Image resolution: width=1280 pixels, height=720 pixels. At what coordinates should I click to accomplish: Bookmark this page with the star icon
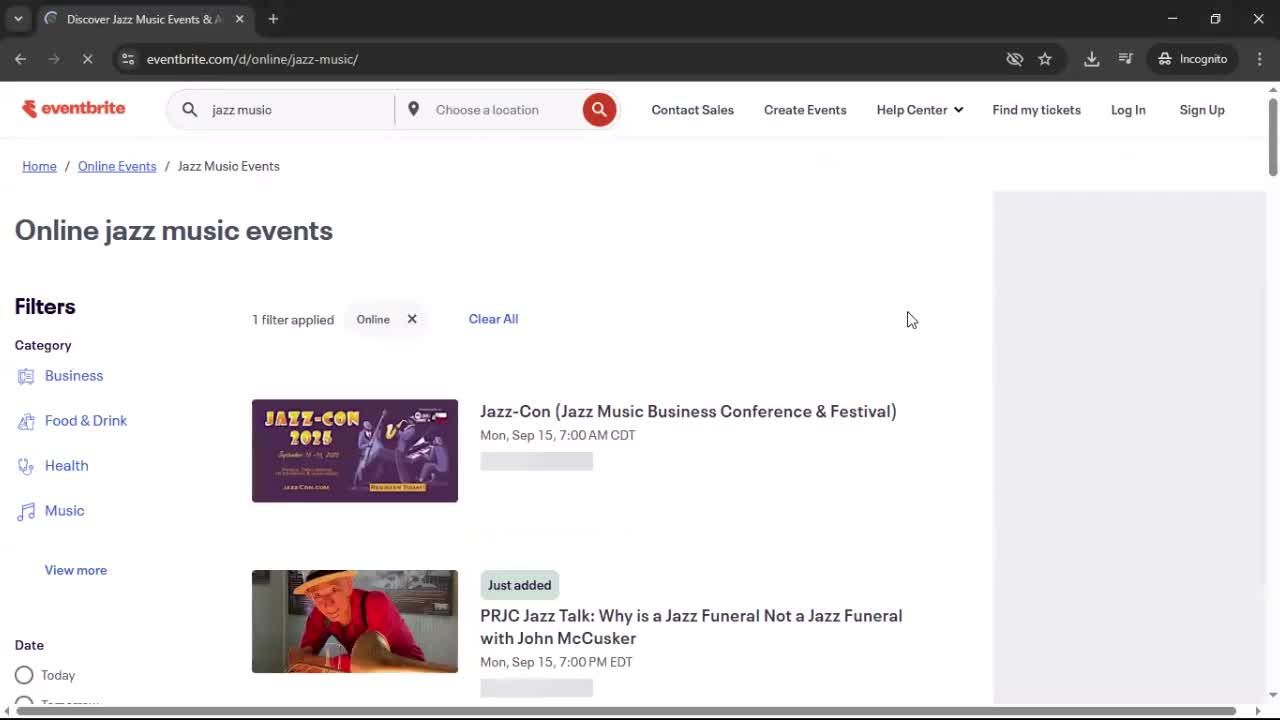point(1045,59)
